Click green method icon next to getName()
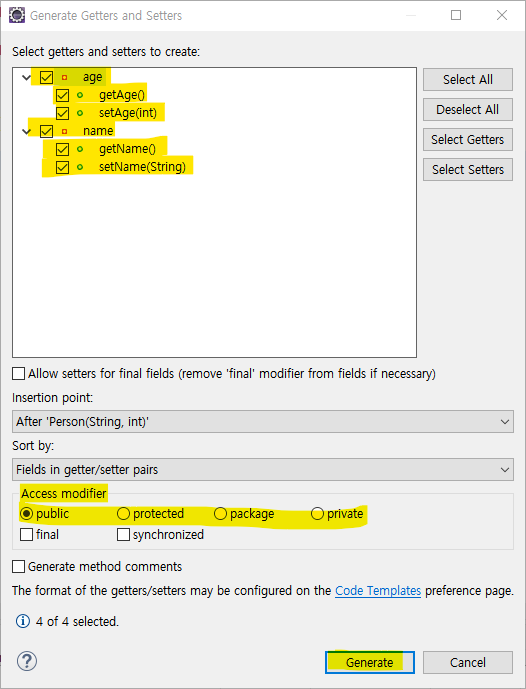Image resolution: width=526 pixels, height=689 pixels. coord(80,149)
